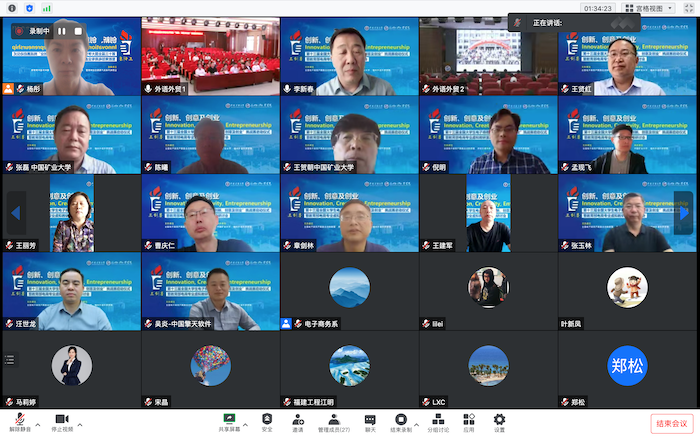Click the meeting info icon at top-left
The width and height of the screenshot is (700, 438).
click(x=12, y=7)
